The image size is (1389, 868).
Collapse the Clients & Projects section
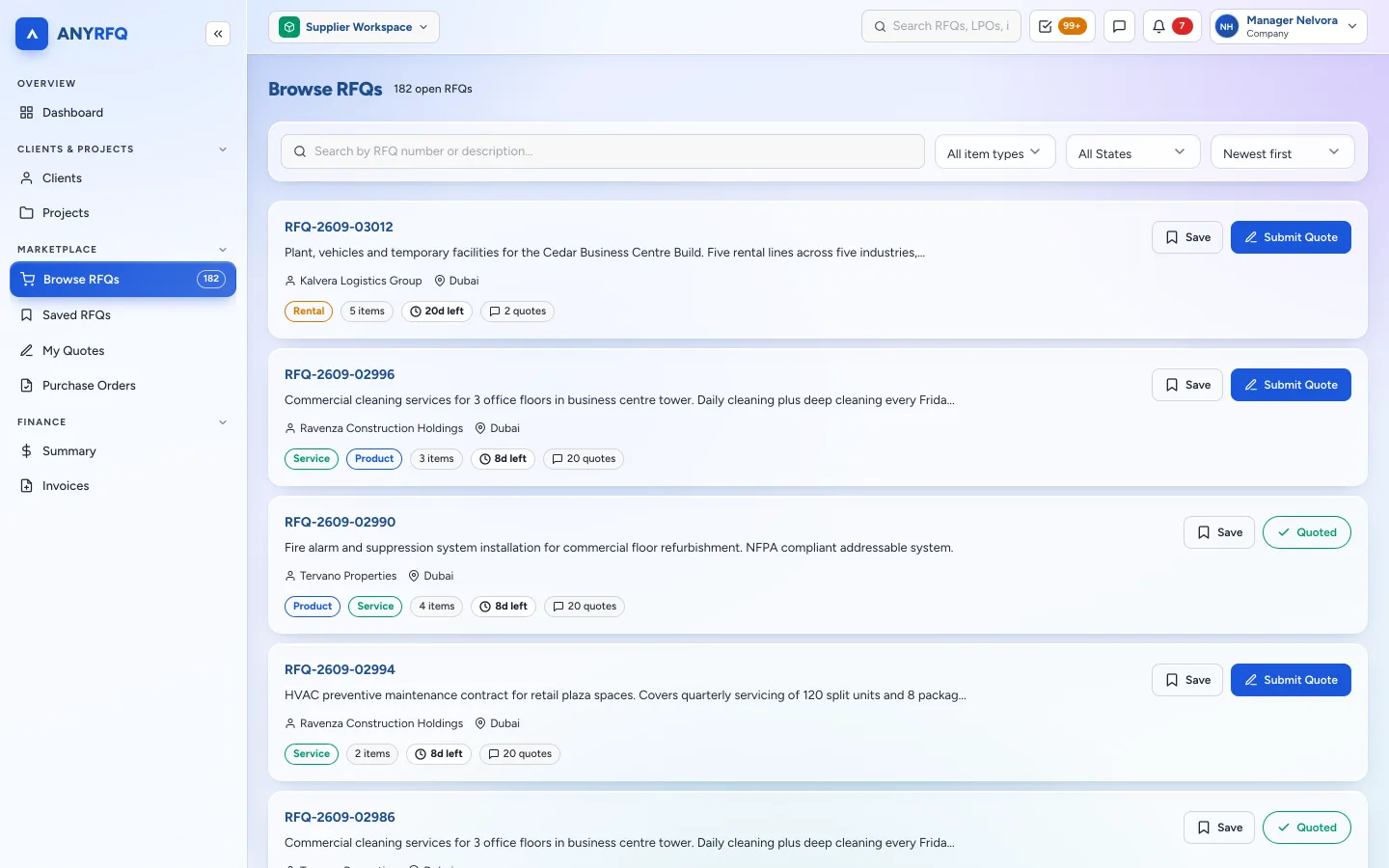[223, 149]
